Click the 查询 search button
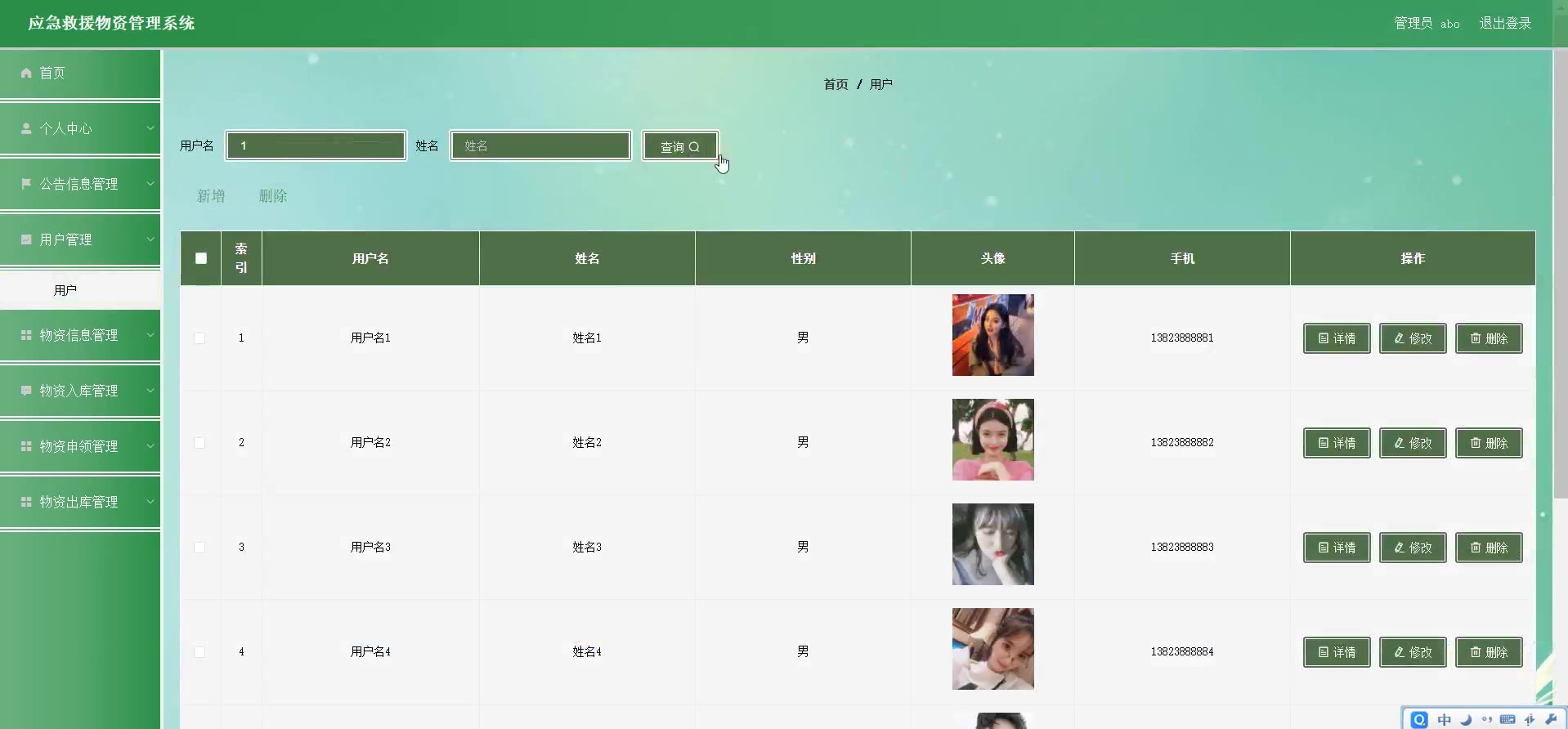This screenshot has width=1568, height=729. [x=680, y=146]
